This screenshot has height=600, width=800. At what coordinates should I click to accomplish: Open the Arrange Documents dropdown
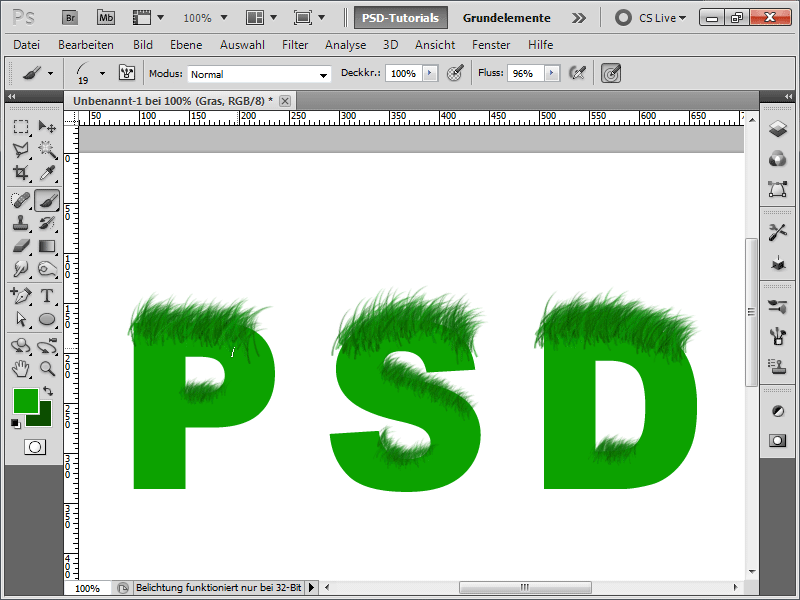(x=261, y=18)
